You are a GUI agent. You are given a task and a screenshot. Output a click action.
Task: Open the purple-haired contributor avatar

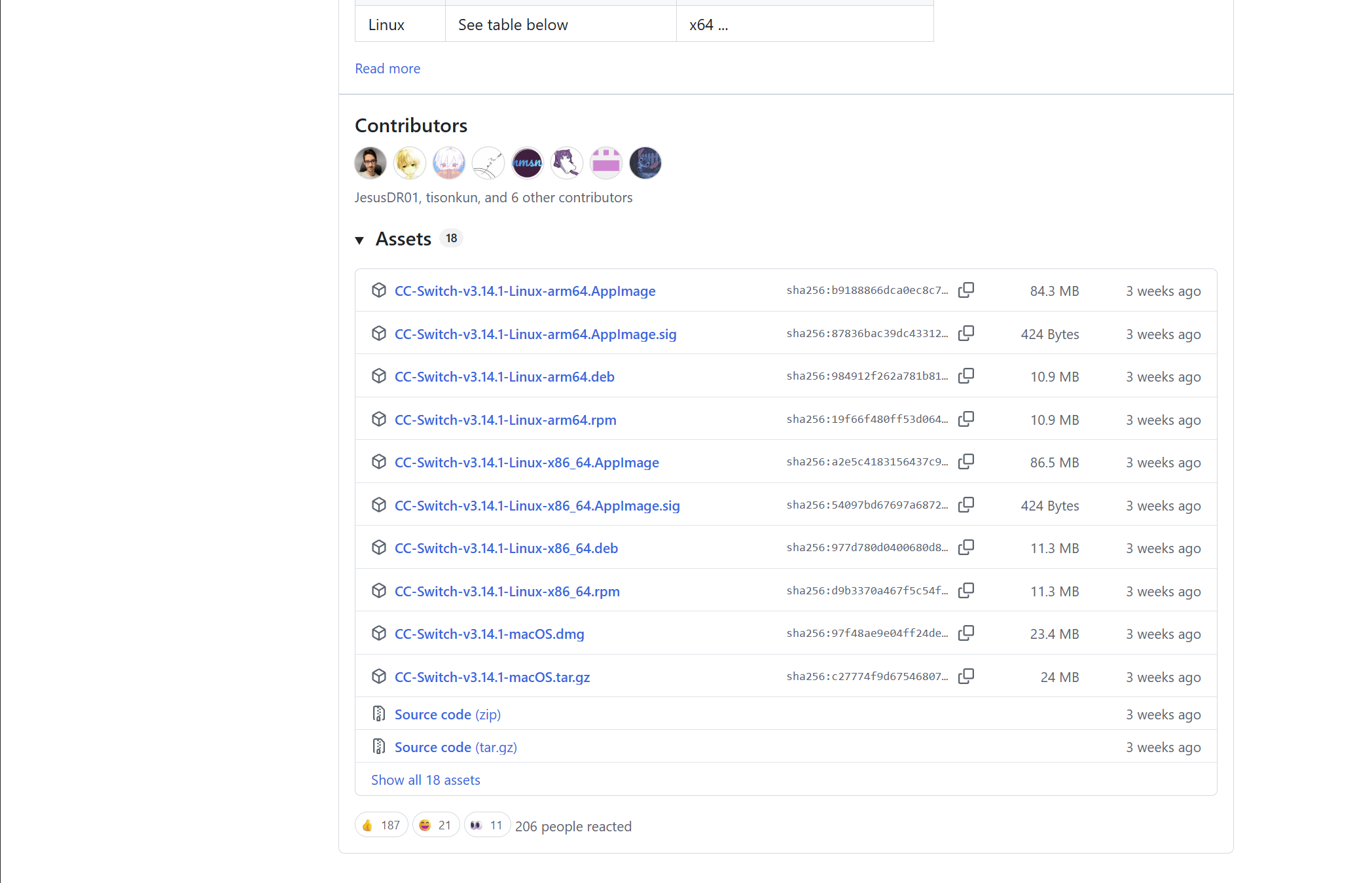coord(567,163)
